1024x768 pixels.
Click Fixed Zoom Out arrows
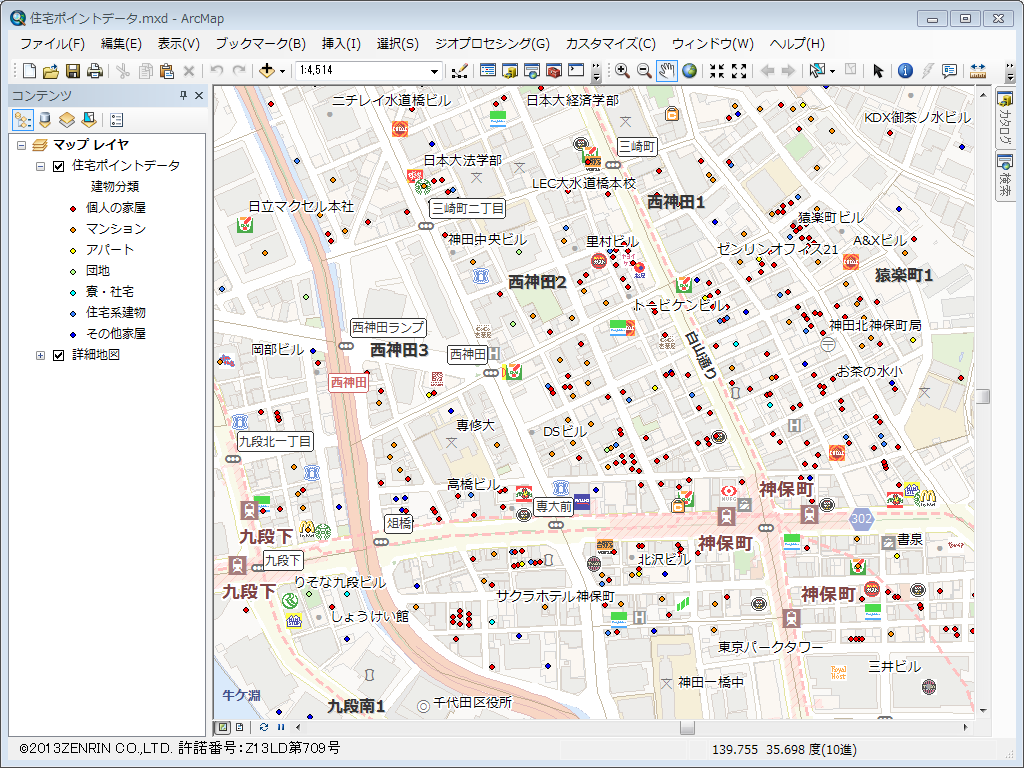click(x=739, y=71)
